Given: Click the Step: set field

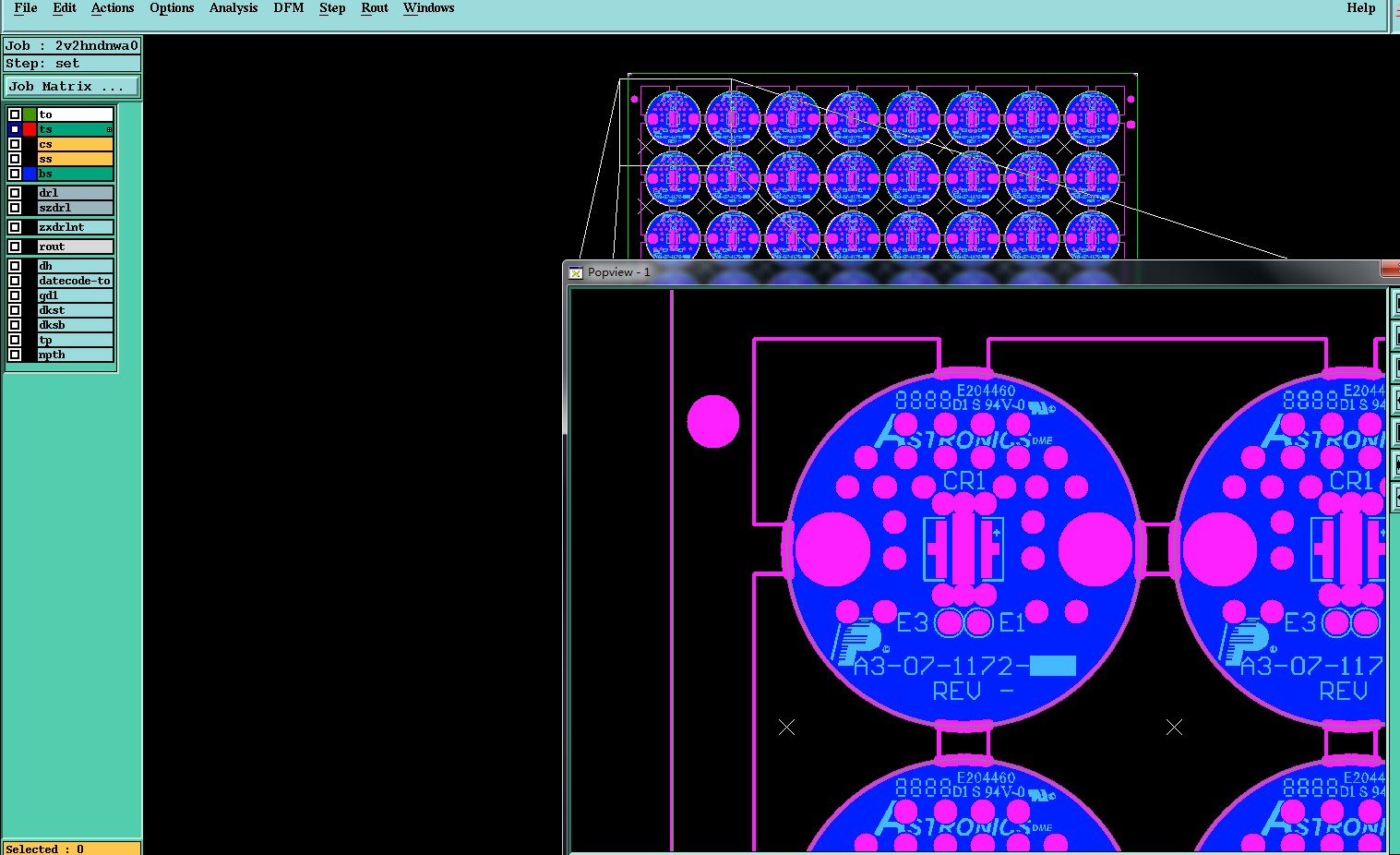Looking at the screenshot, I should (x=72, y=64).
